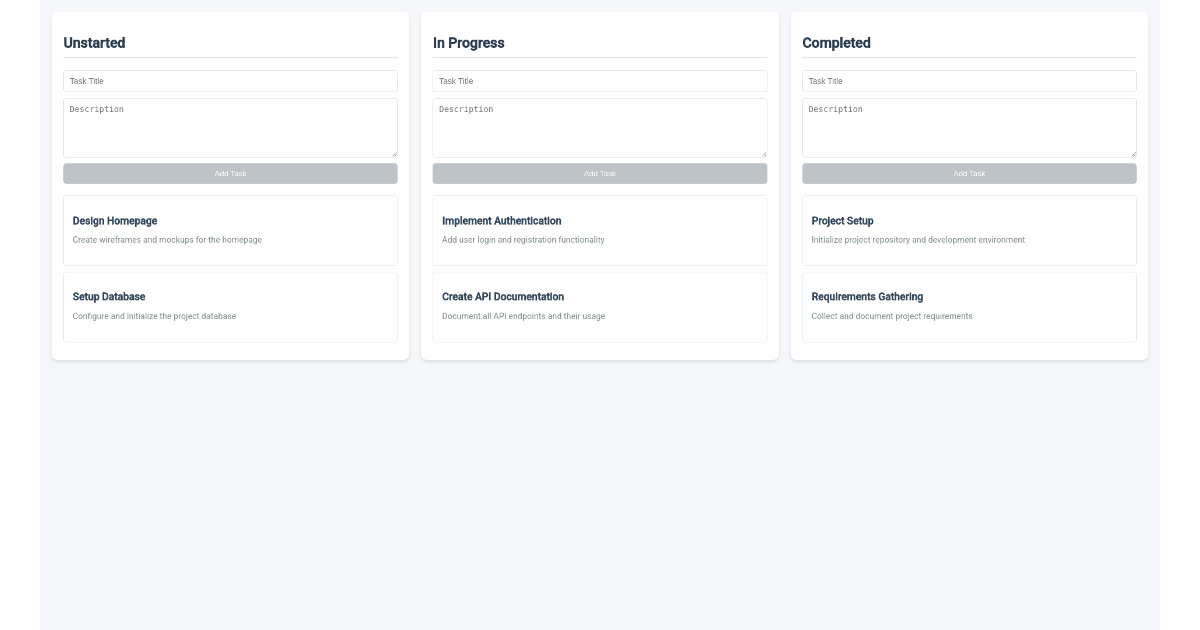Open the Design Homepage task card
The image size is (1200, 630).
point(230,230)
